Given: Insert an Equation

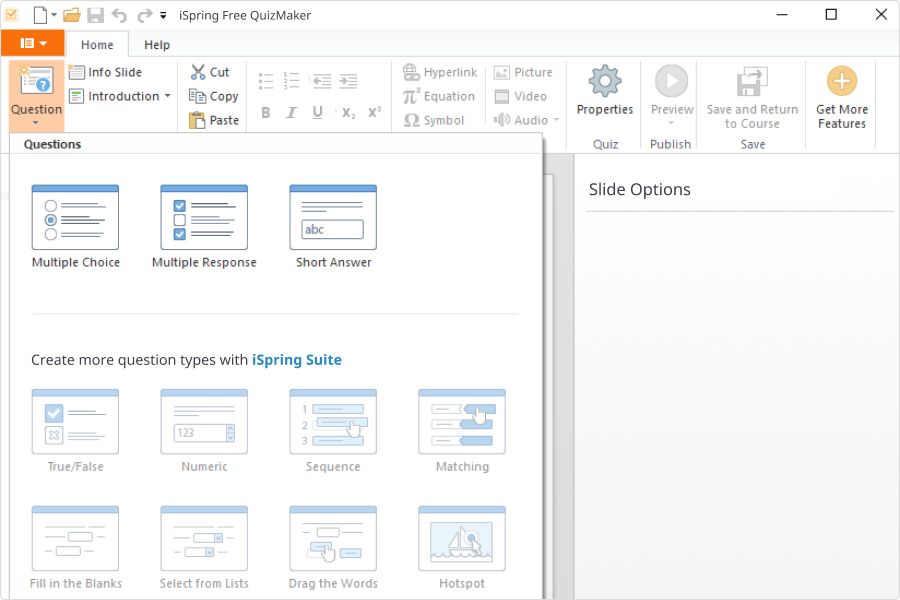Looking at the screenshot, I should (440, 96).
